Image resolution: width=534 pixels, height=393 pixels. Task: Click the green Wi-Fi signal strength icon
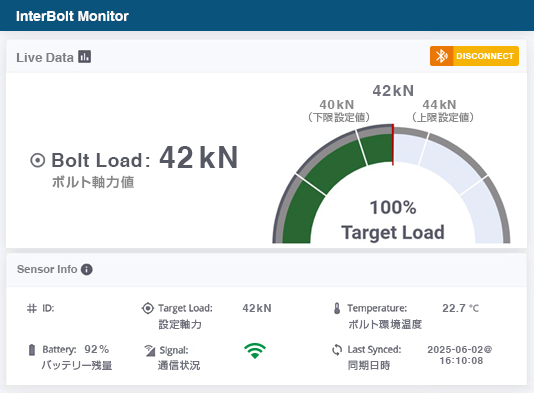pyautogui.click(x=255, y=351)
